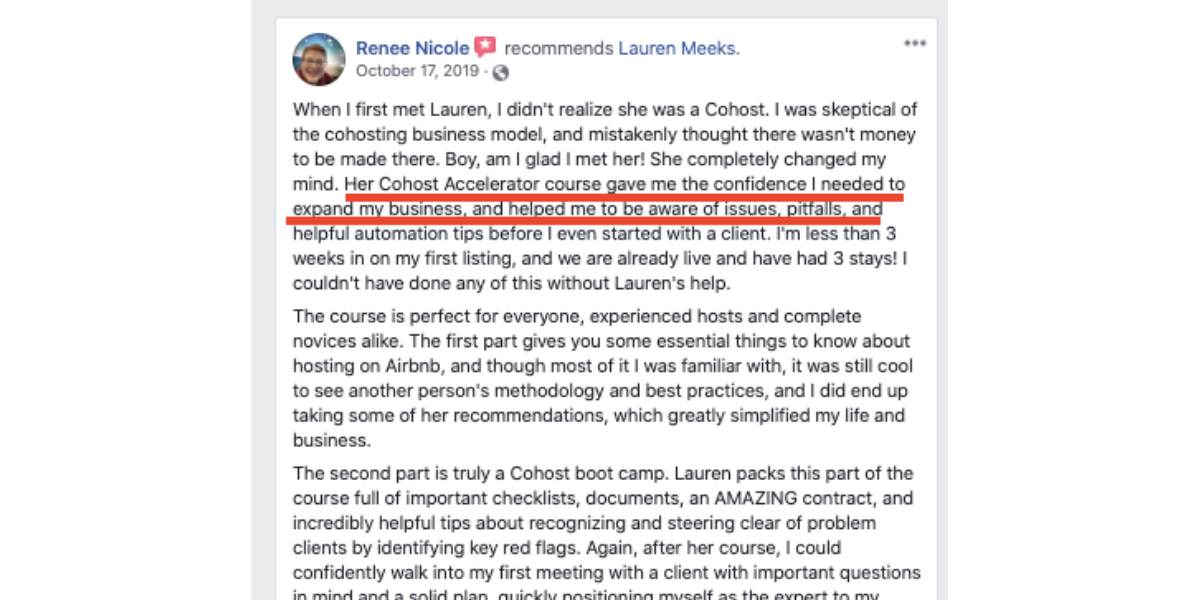Open the post options three-dot menu
This screenshot has height=600, width=1200.
click(x=914, y=44)
